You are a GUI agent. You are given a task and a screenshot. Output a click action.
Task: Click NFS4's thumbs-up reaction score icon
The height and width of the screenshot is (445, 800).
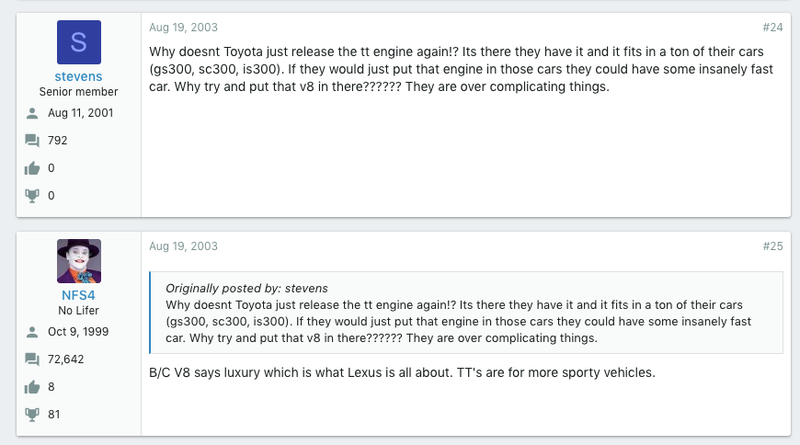click(x=32, y=387)
